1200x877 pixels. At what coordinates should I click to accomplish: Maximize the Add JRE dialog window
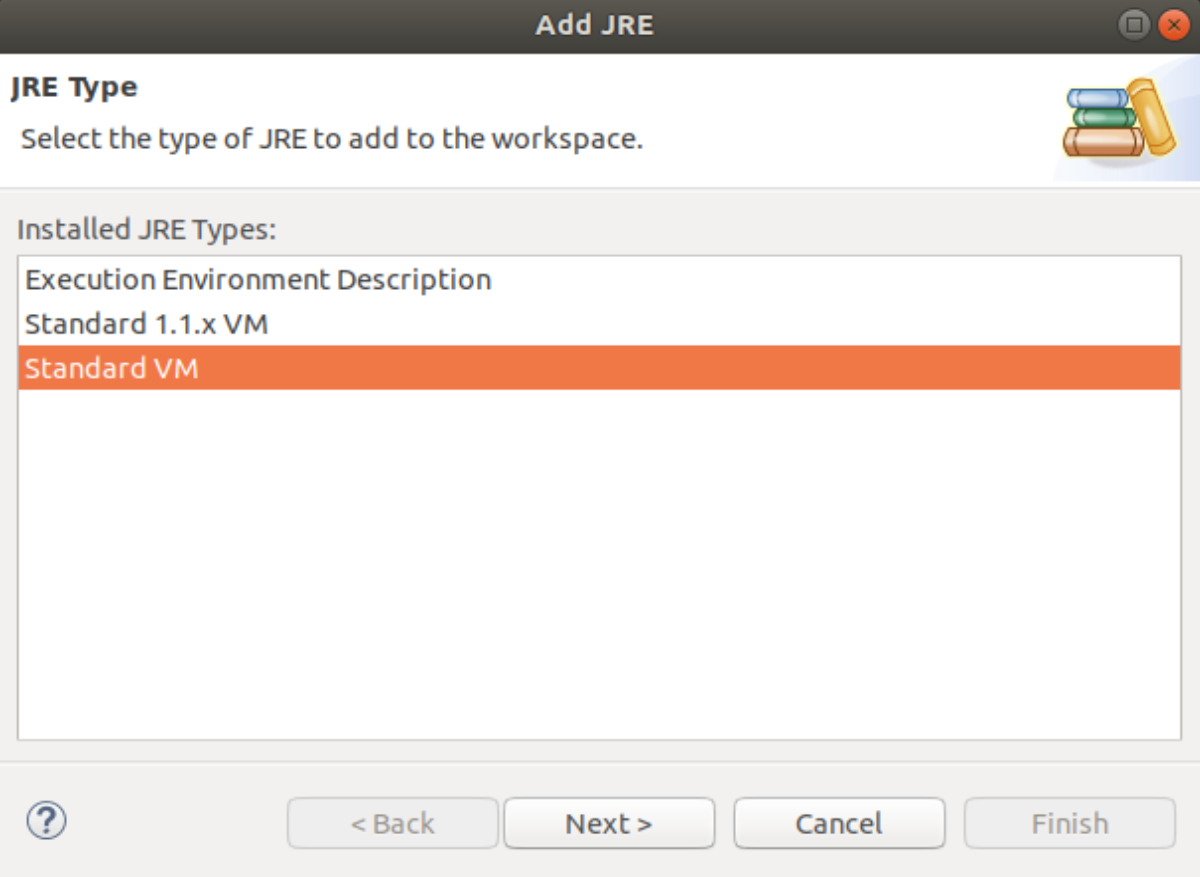[1133, 25]
